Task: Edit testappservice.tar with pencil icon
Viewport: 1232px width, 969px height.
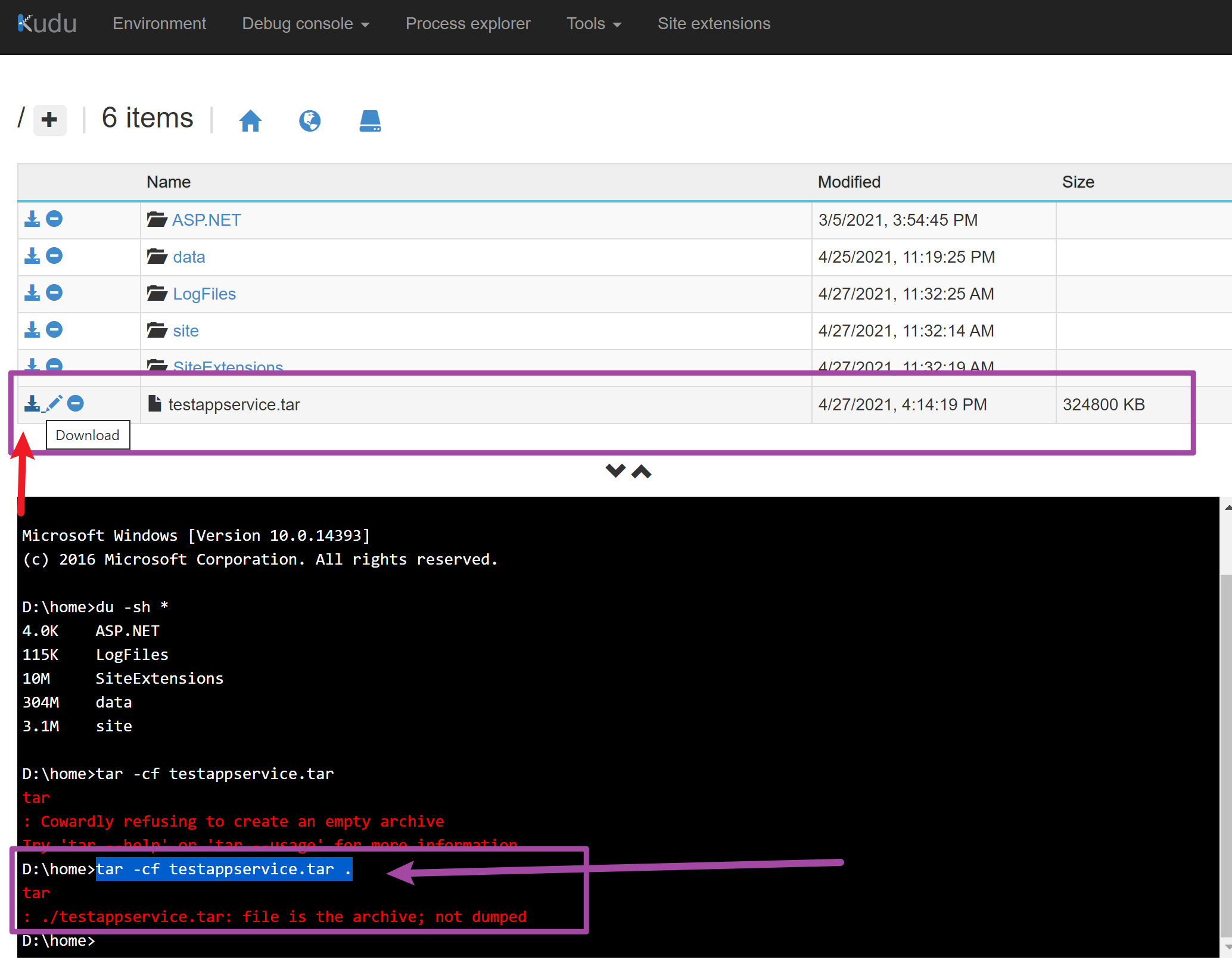Action: 54,404
